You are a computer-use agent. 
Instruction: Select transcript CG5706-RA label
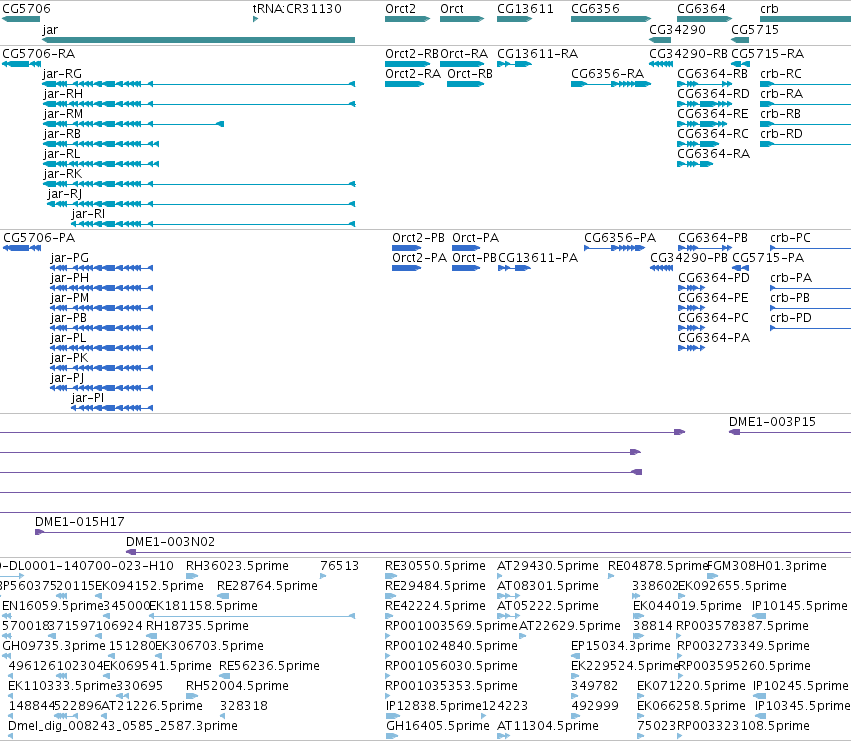tap(39, 54)
